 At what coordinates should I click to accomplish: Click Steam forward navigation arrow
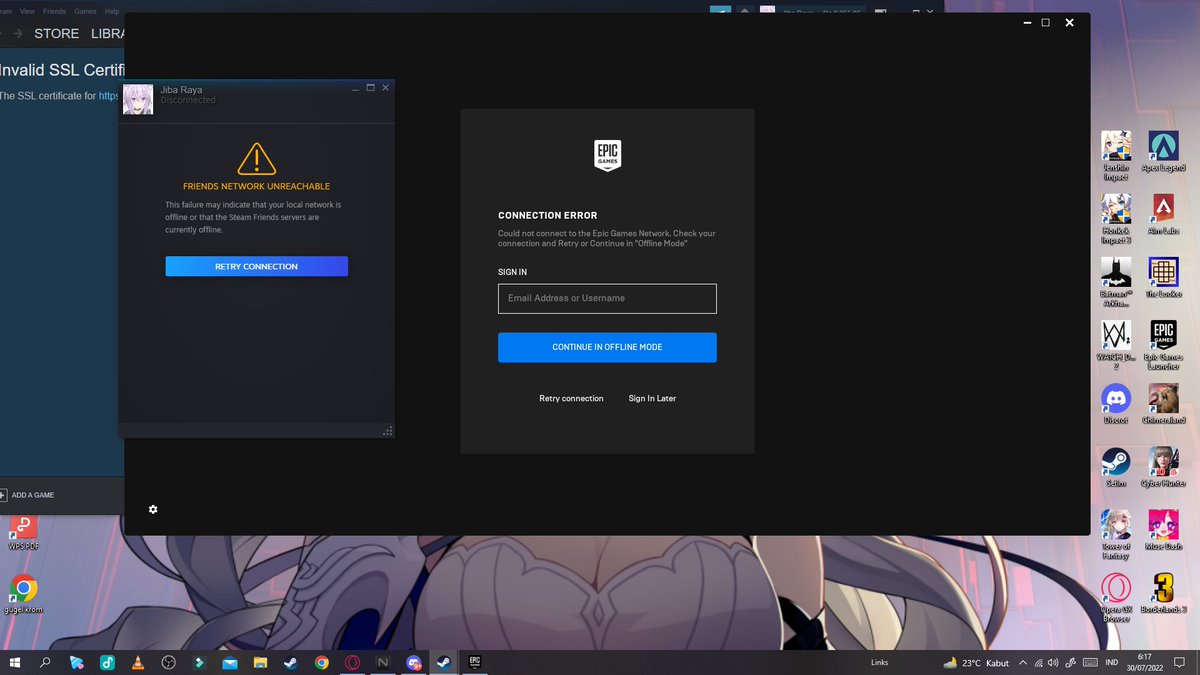tap(16, 33)
